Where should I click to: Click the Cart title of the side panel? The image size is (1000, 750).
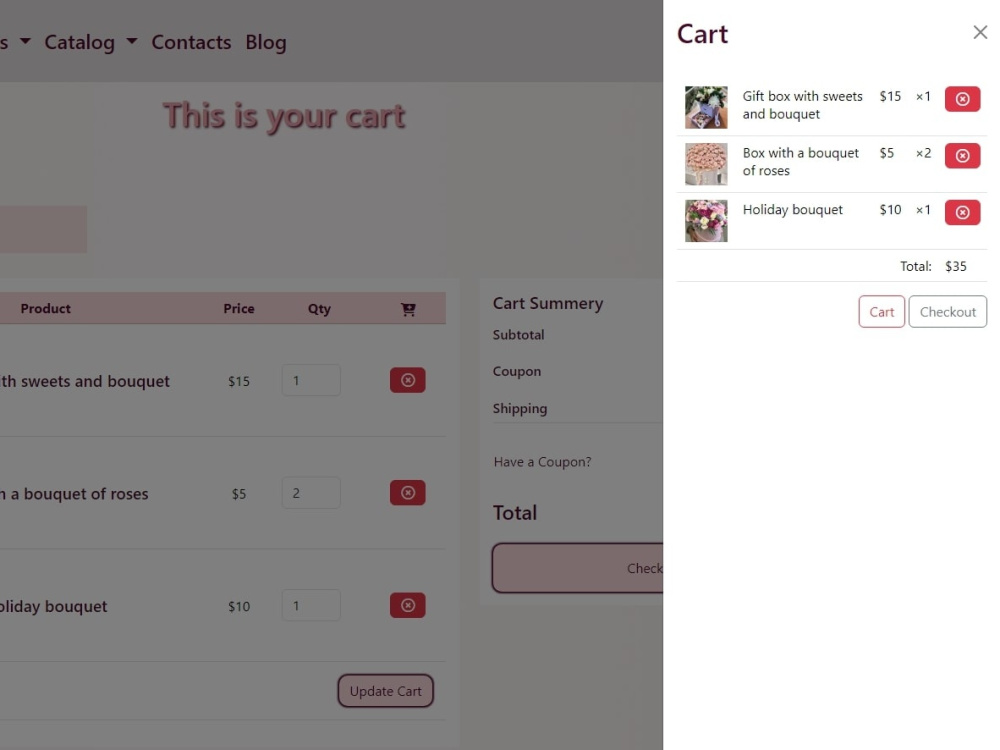[x=702, y=34]
